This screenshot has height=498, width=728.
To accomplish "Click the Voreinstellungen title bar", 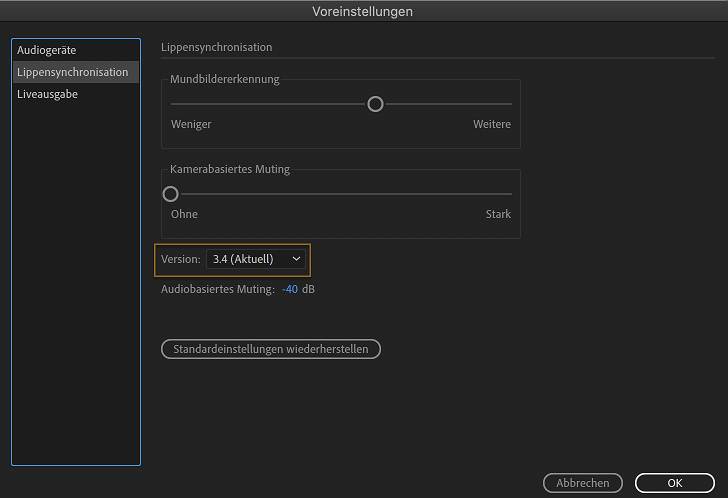I will click(364, 11).
